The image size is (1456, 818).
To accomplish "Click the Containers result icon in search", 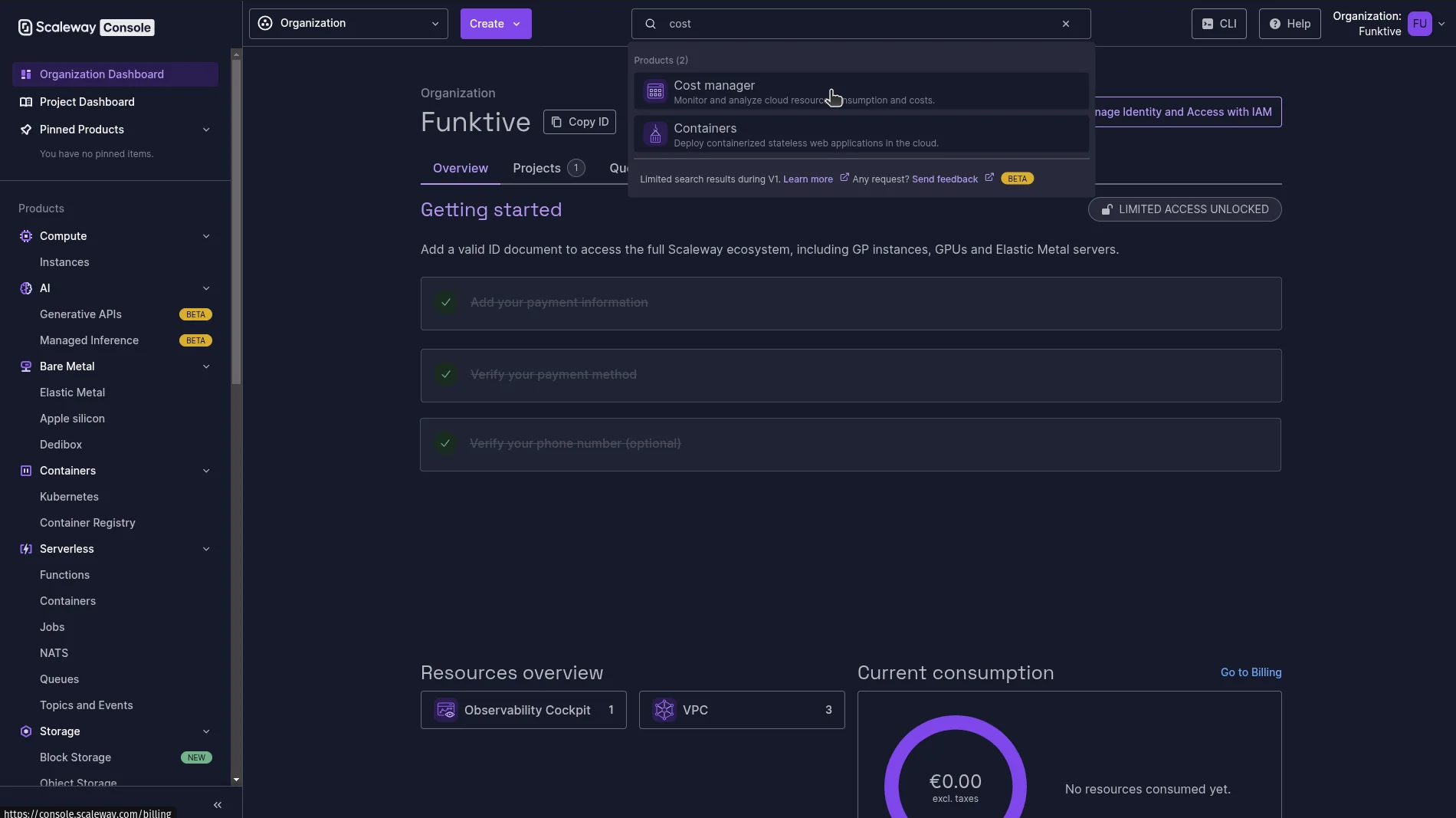I will click(x=655, y=134).
